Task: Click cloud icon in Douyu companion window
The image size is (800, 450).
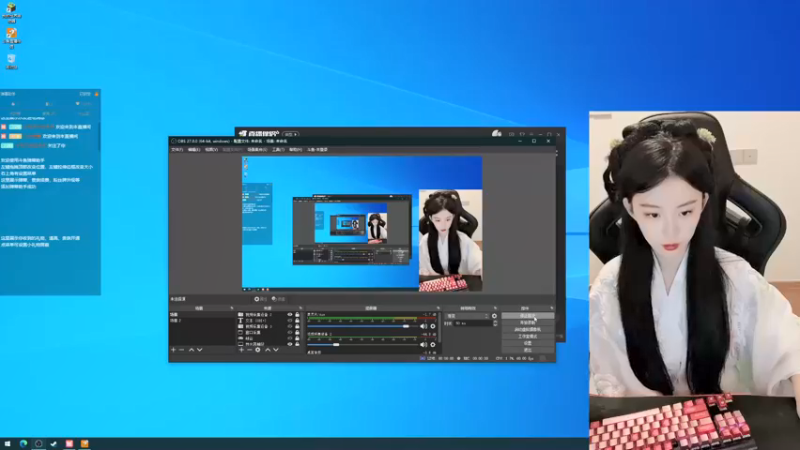Action: pyautogui.click(x=496, y=134)
